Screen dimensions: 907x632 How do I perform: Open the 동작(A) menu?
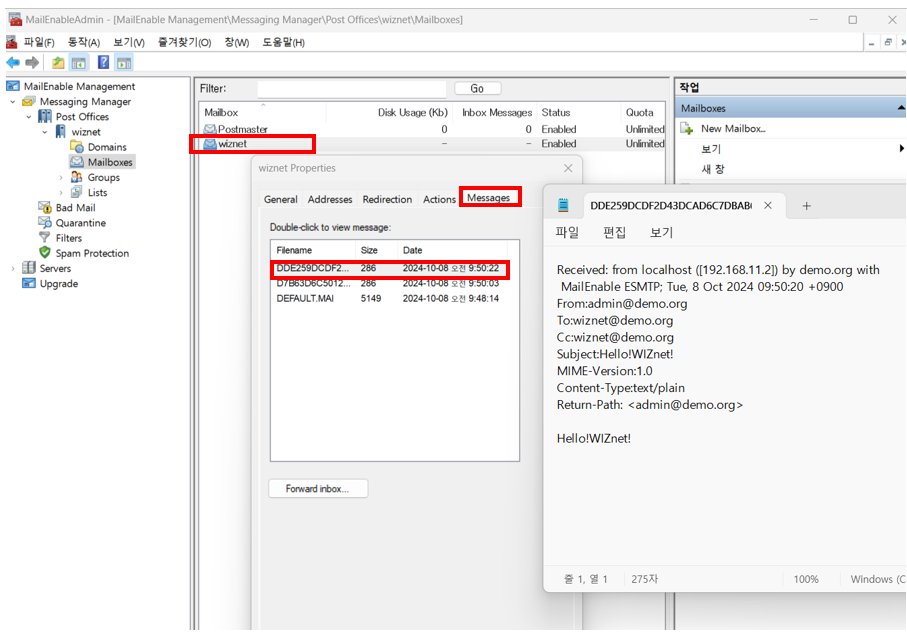coord(84,42)
